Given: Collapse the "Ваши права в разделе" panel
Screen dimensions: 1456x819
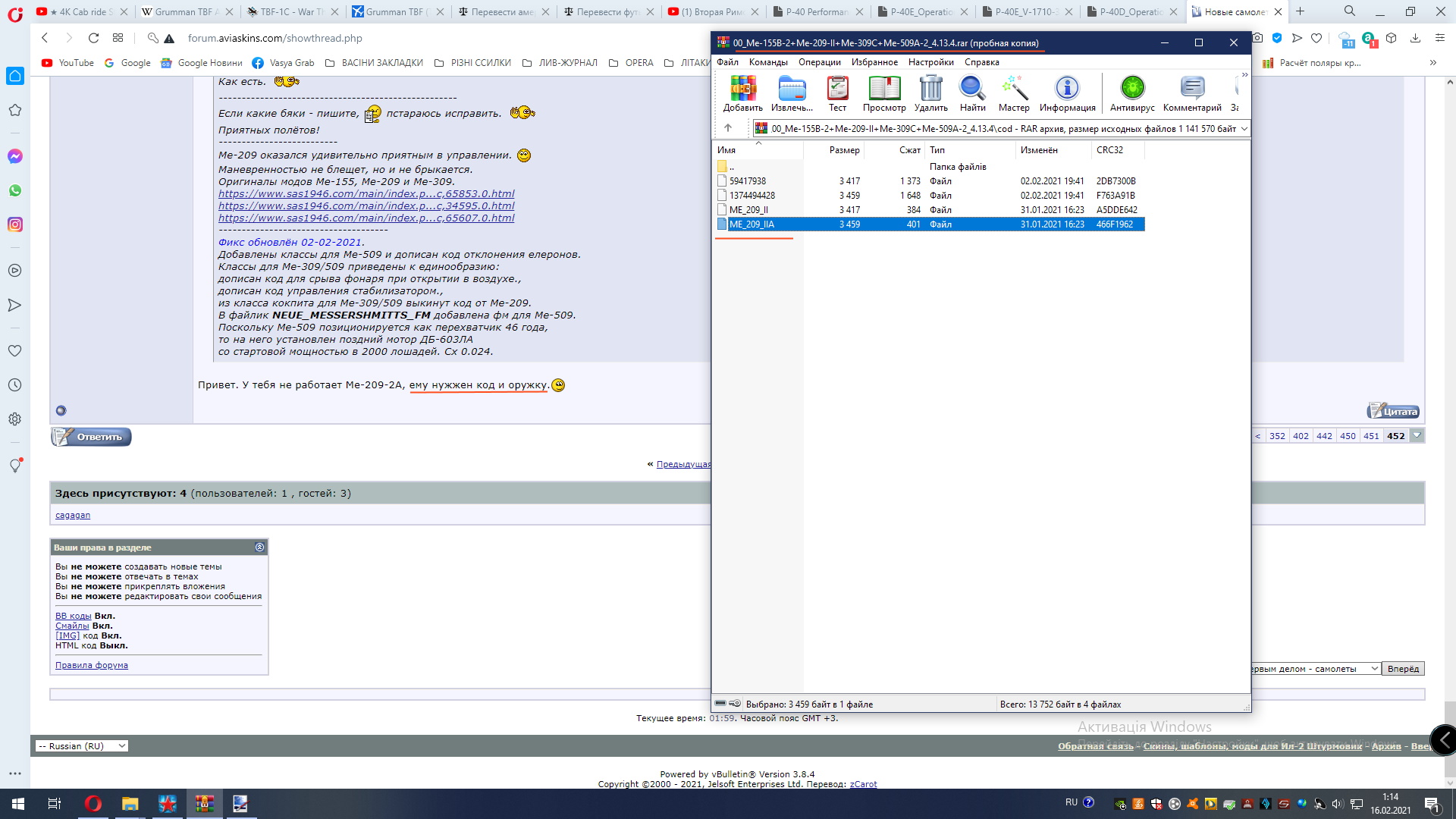Looking at the screenshot, I should (x=259, y=548).
